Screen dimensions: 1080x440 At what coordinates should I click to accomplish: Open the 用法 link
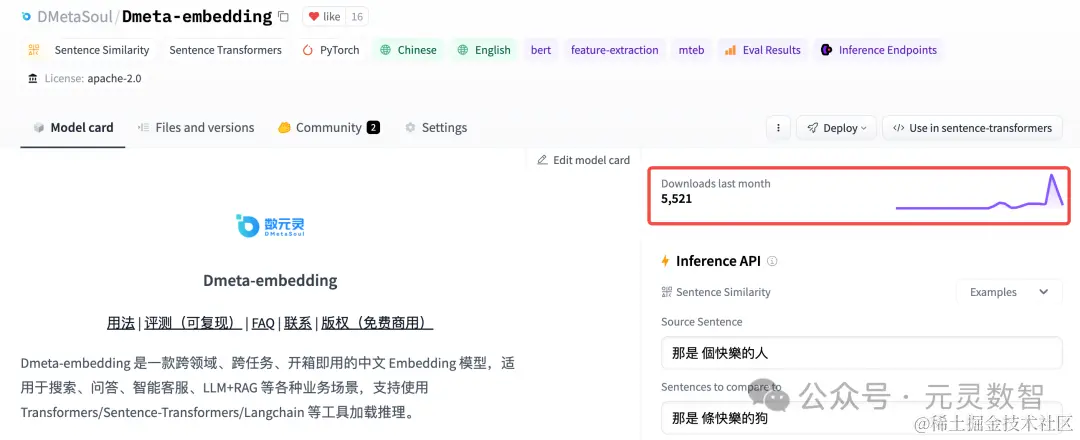click(121, 323)
